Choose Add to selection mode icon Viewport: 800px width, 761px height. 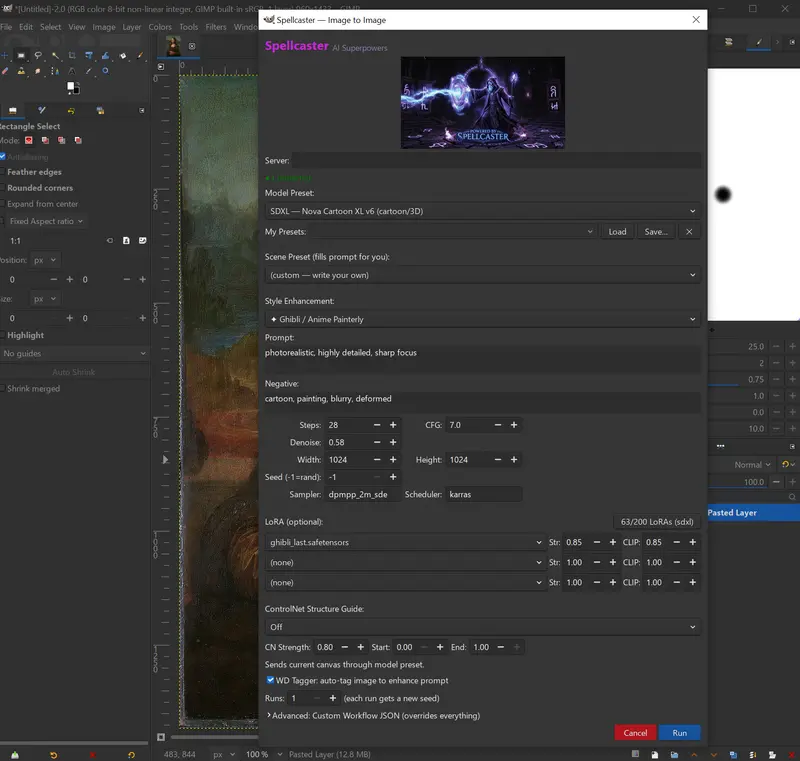point(45,140)
